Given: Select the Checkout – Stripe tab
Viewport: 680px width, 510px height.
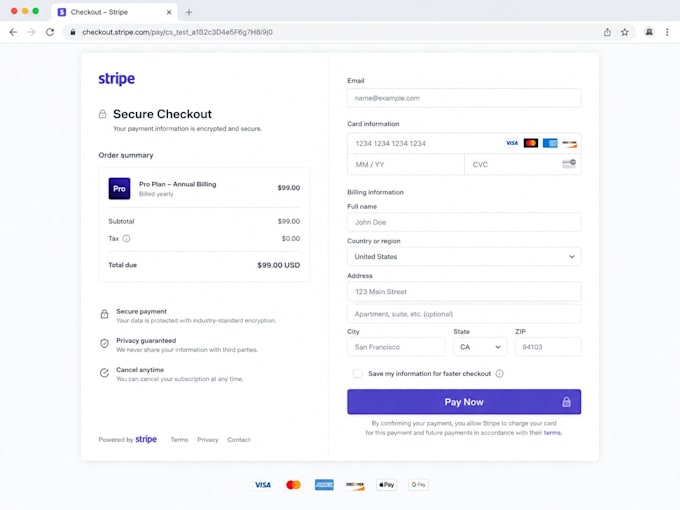Looking at the screenshot, I should coord(114,12).
